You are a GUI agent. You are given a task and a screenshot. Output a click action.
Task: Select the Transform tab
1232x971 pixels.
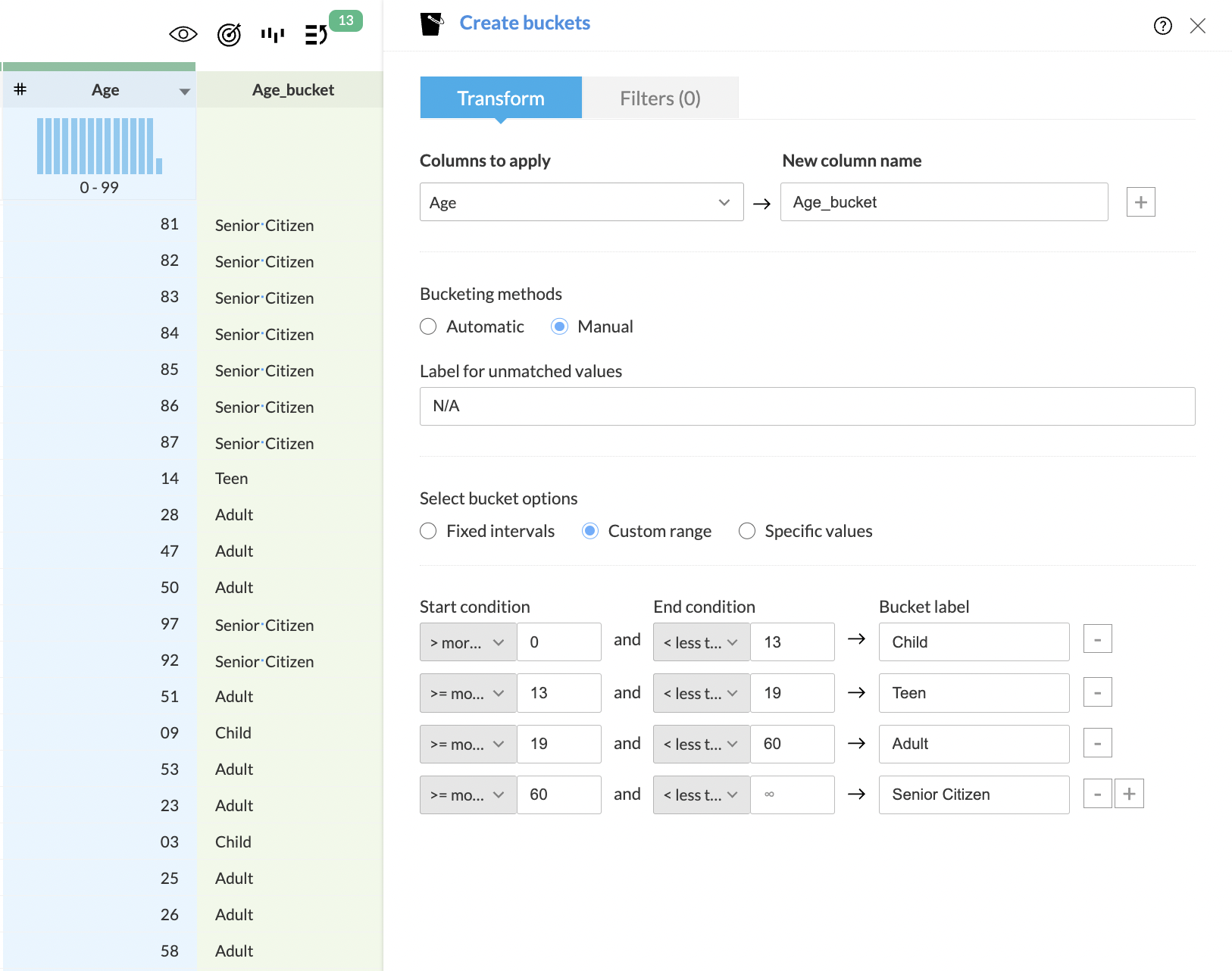pos(501,98)
